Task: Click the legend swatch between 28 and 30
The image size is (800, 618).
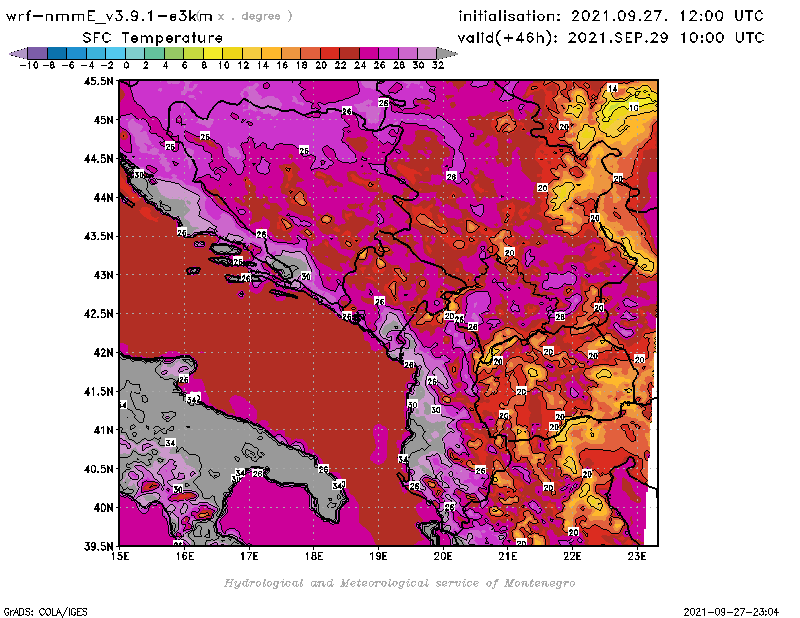Action: point(407,53)
